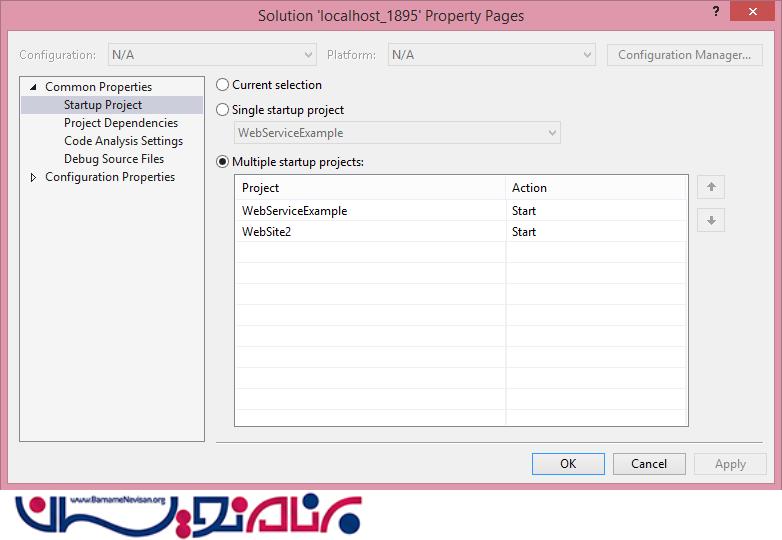
Task: Click the help question mark icon
Action: pyautogui.click(x=716, y=10)
